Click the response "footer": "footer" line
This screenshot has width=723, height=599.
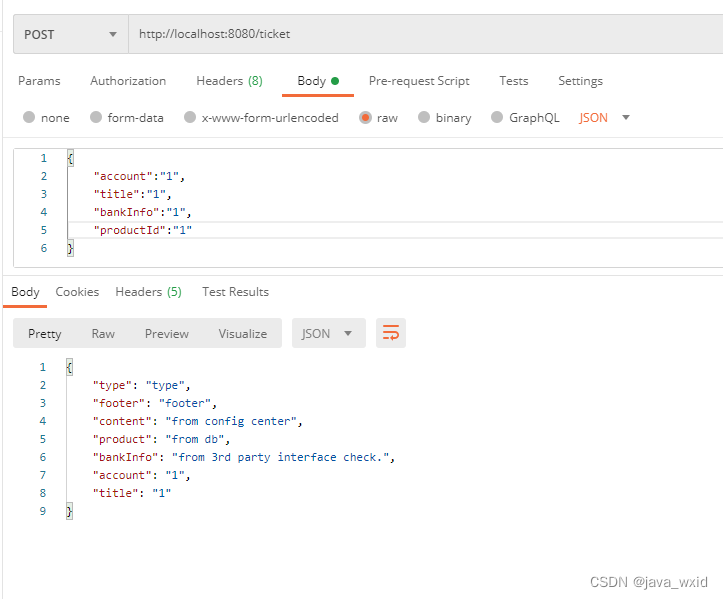click(154, 403)
